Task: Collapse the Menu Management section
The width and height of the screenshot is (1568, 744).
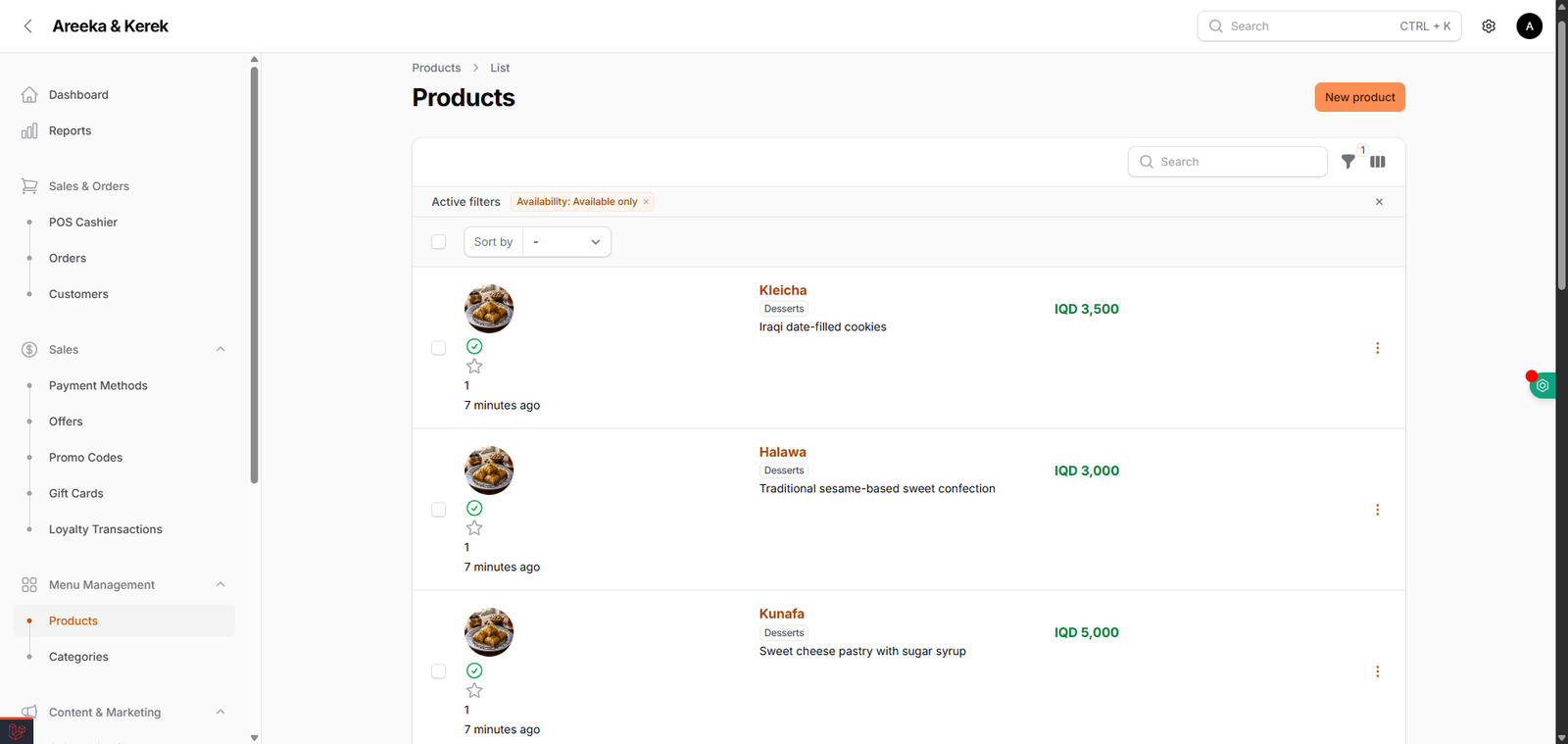Action: pyautogui.click(x=220, y=584)
